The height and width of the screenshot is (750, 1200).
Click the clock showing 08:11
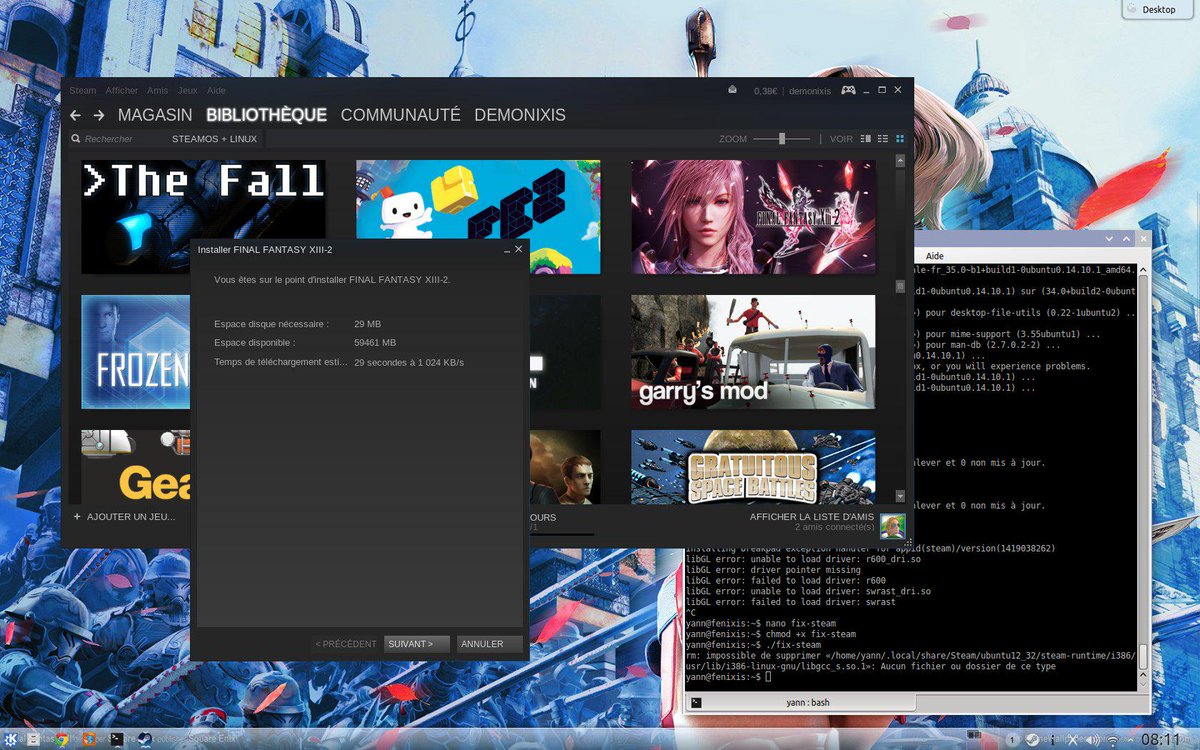click(1160, 740)
